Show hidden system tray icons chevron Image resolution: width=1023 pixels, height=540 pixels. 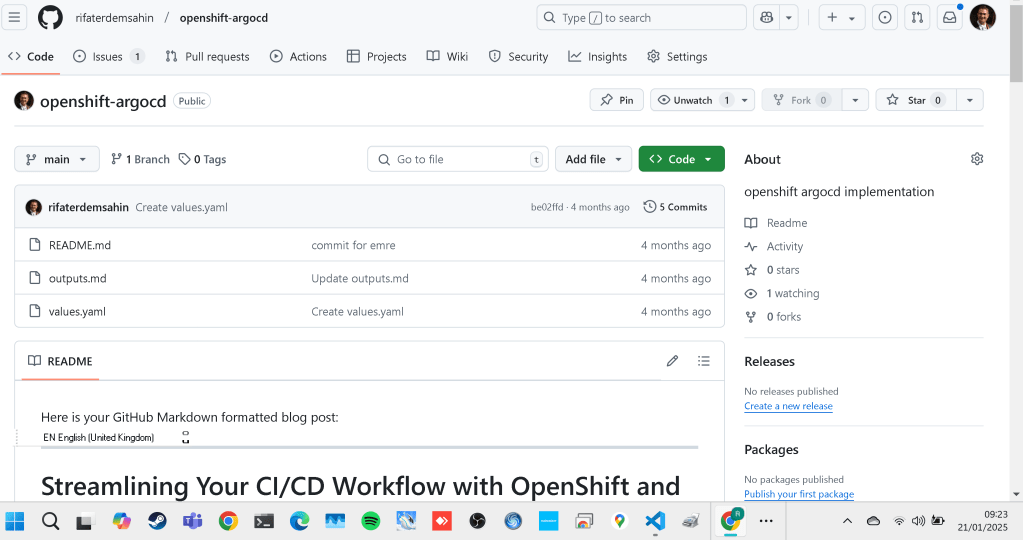coord(847,521)
